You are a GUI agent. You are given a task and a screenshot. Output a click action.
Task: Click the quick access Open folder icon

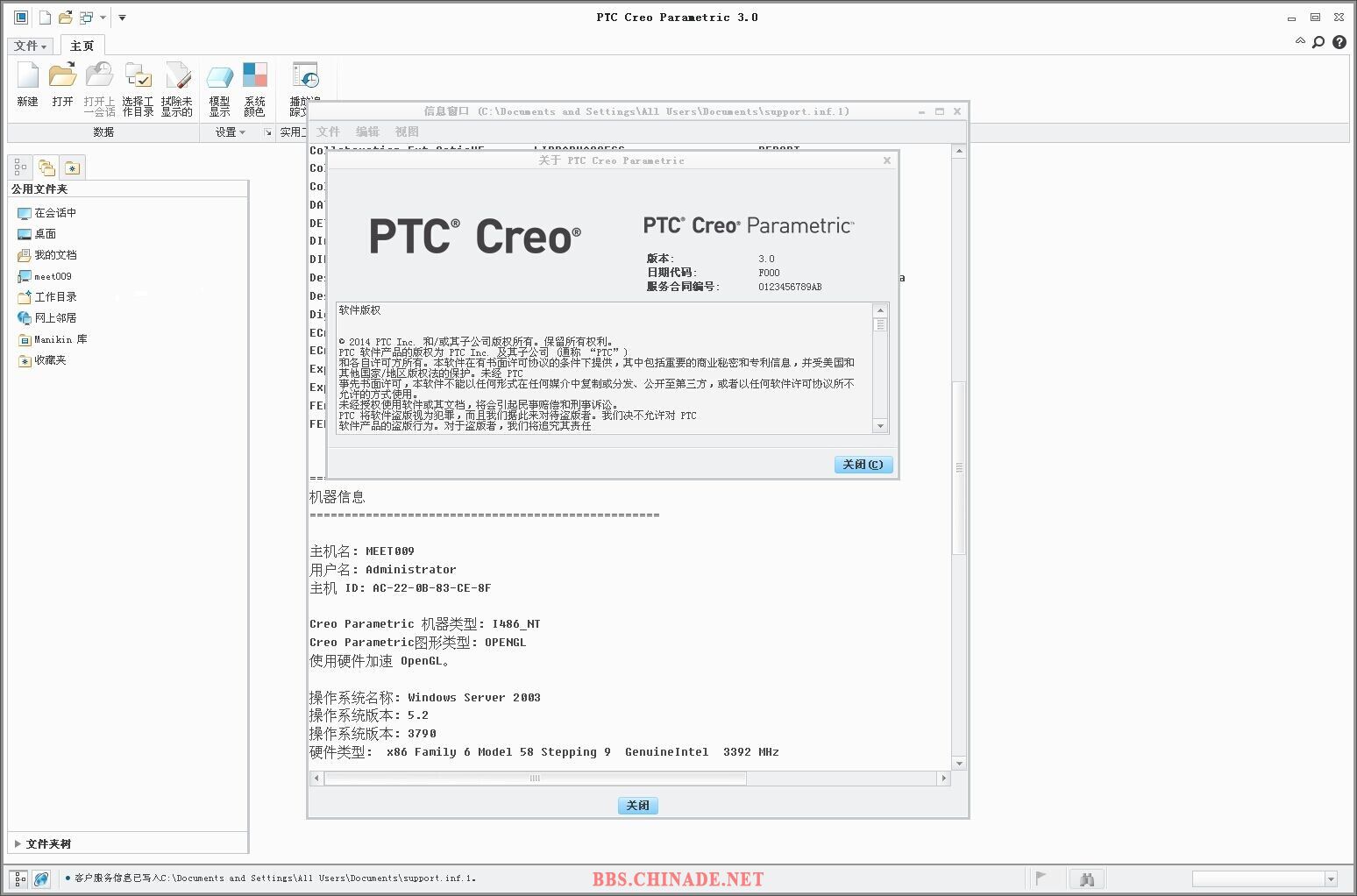65,18
